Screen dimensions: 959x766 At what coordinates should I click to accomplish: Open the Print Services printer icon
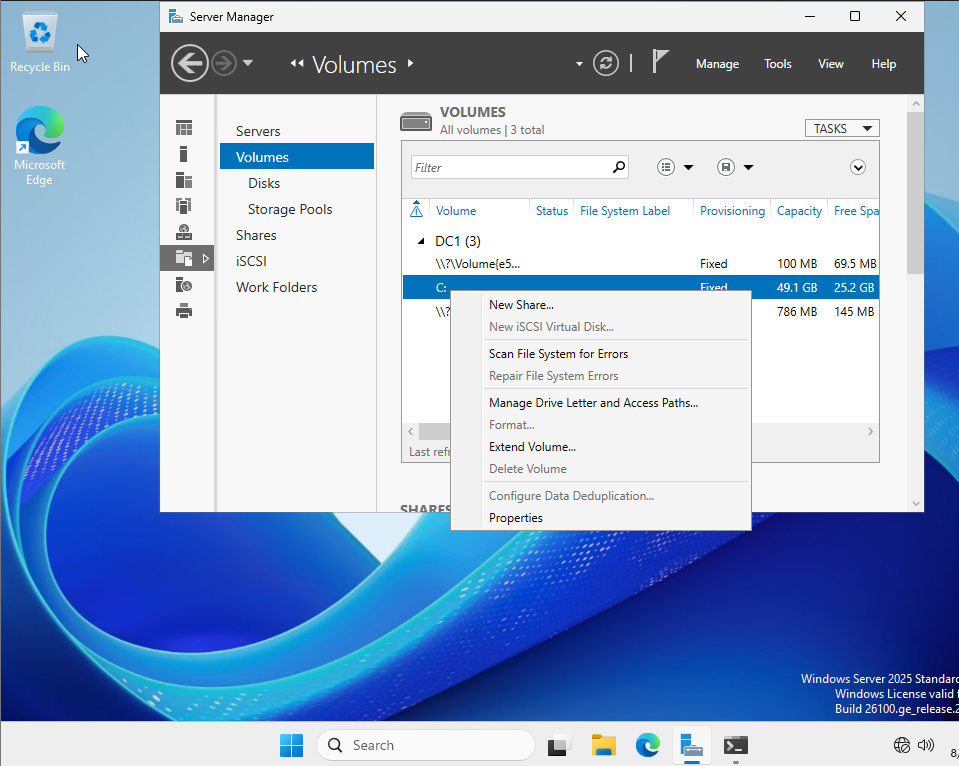184,311
